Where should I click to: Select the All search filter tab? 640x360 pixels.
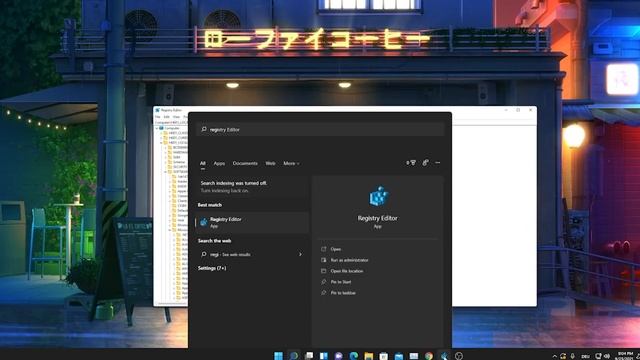tap(202, 163)
